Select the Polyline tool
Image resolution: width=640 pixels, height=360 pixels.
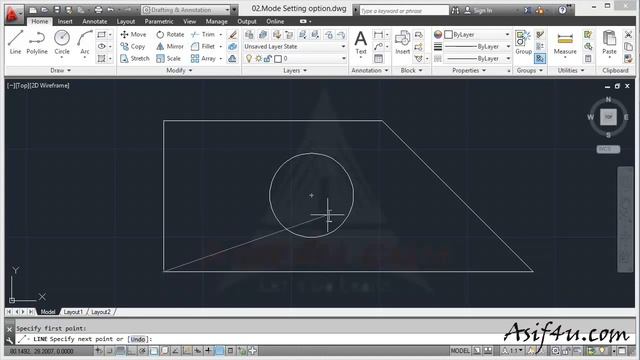(37, 42)
